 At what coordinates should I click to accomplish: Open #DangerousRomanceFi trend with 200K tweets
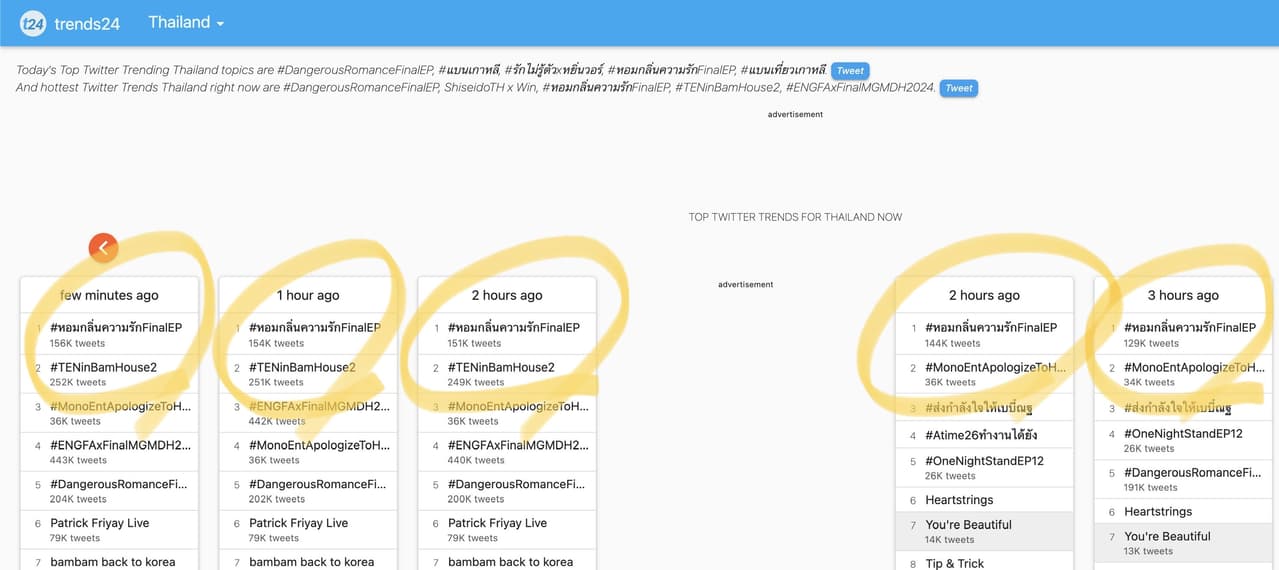click(518, 484)
